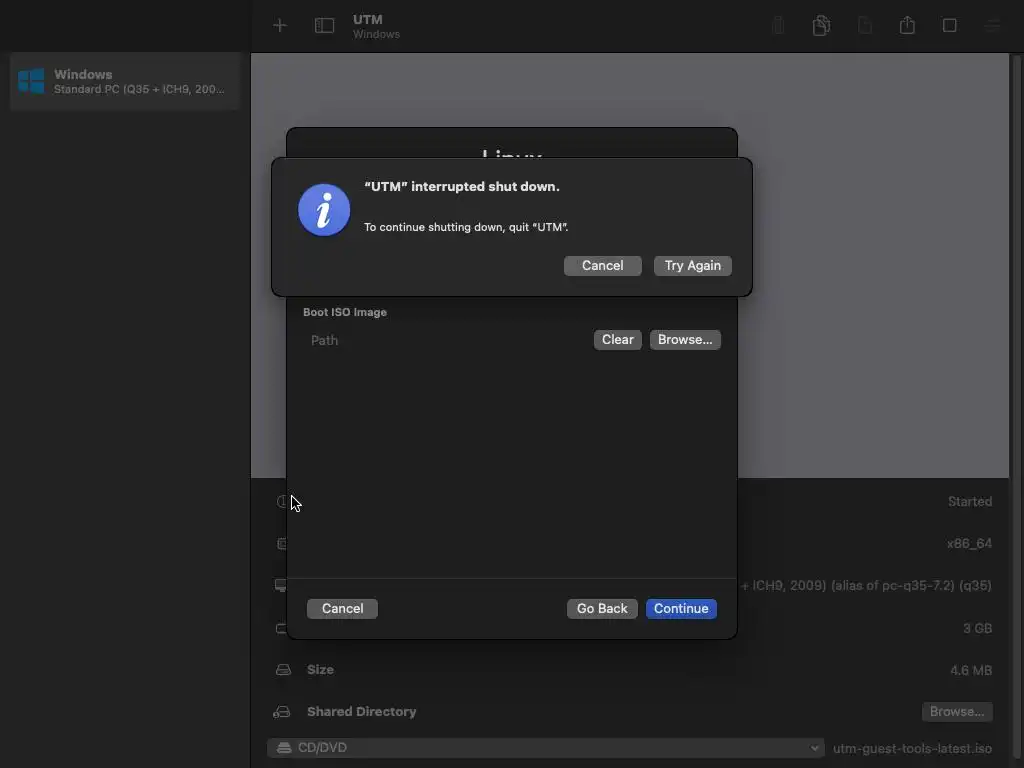Click the Started status text
Viewport: 1024px width, 768px height.
click(x=970, y=502)
